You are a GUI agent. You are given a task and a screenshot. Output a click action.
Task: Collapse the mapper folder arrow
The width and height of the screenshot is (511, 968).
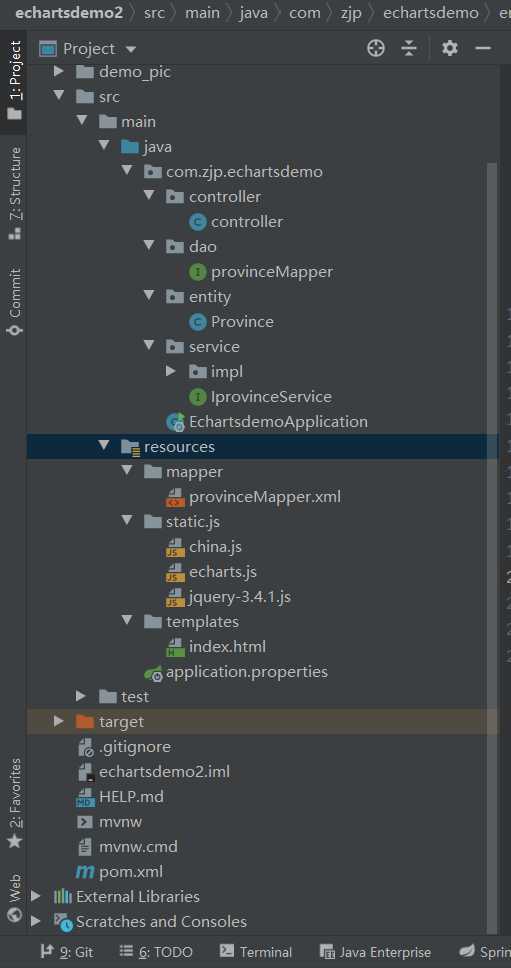point(127,471)
